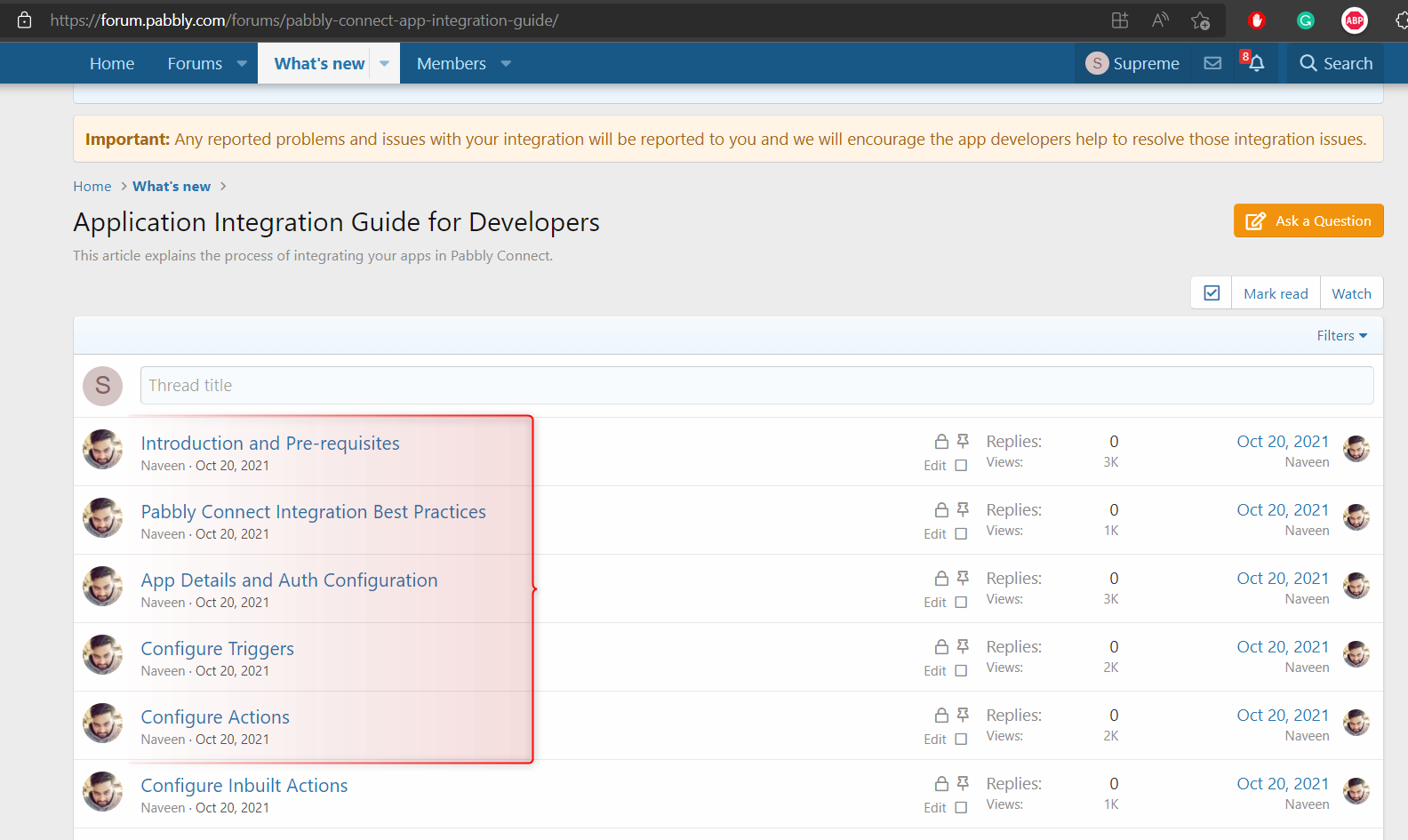Image resolution: width=1408 pixels, height=840 pixels.
Task: Select the What's new nav tab
Action: point(319,63)
